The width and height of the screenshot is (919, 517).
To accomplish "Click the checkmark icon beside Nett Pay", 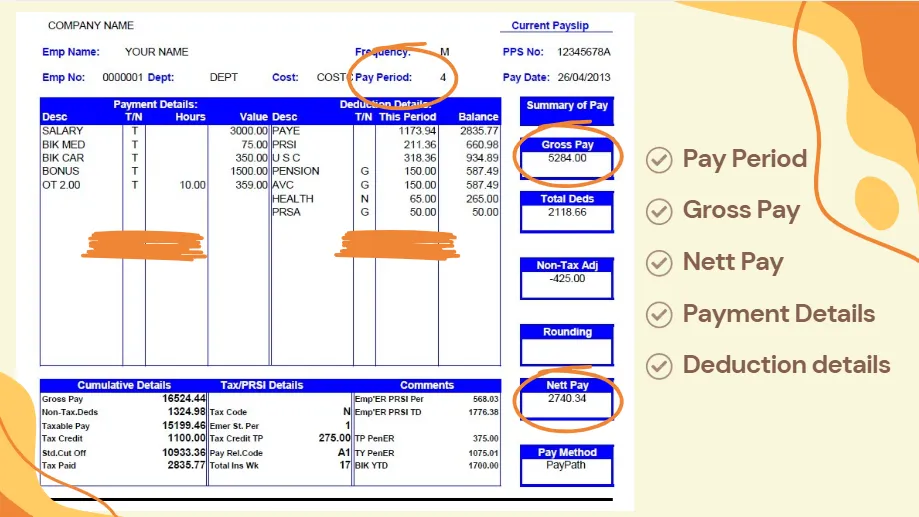I will (659, 263).
